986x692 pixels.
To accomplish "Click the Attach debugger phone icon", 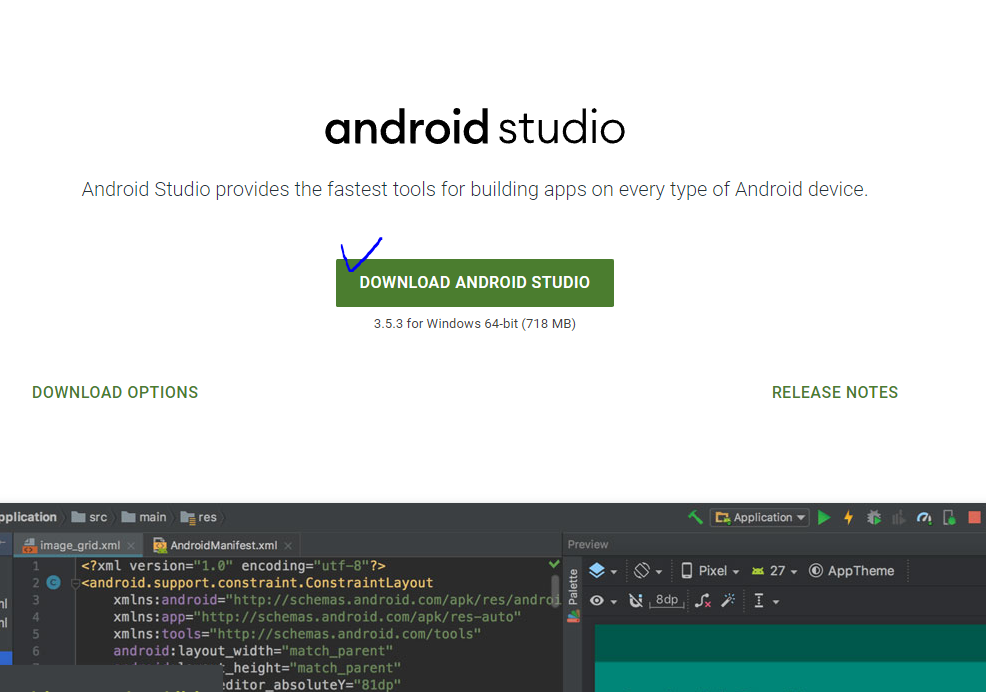I will [x=950, y=517].
